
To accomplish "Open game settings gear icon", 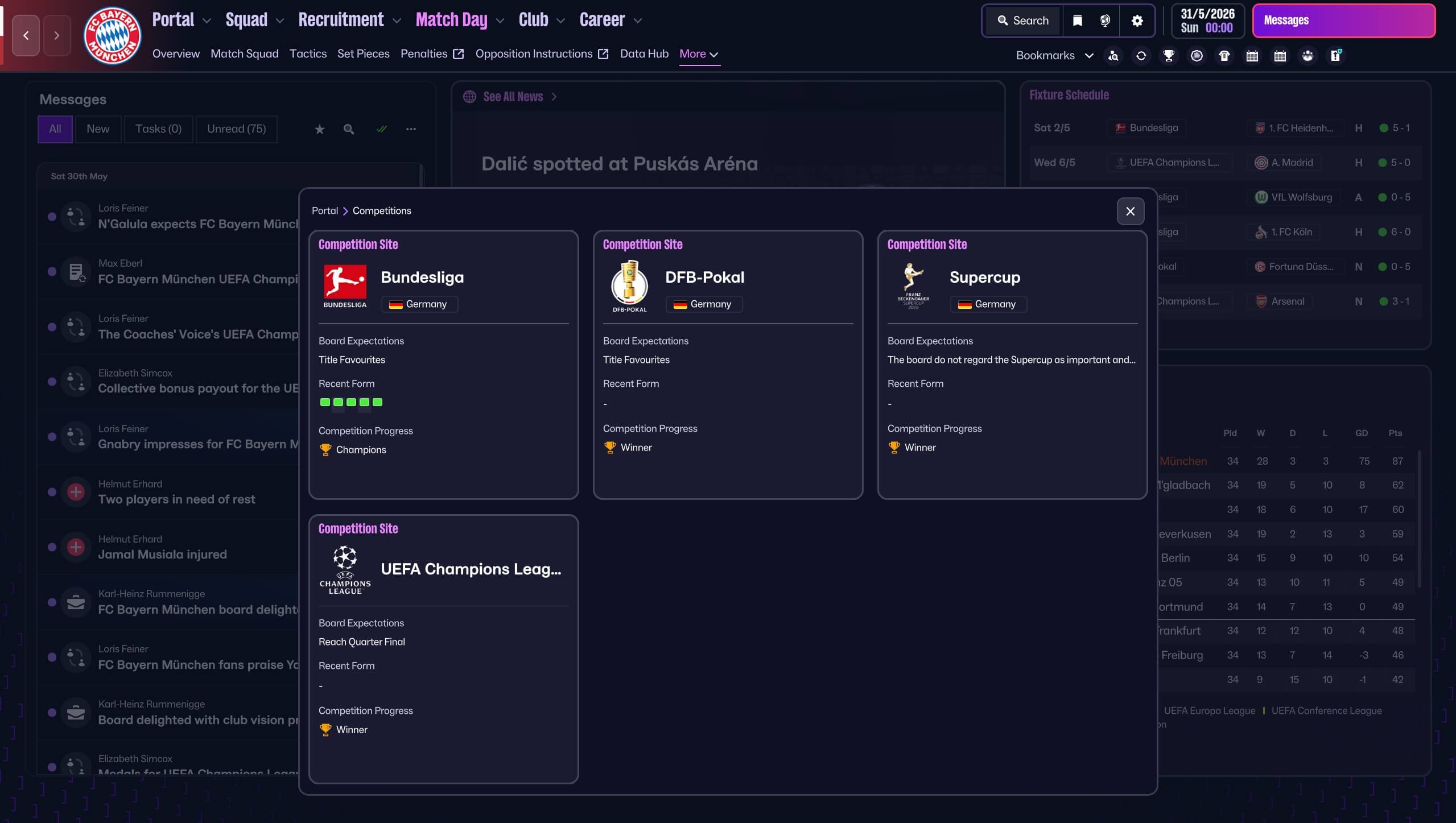I will point(1137,21).
